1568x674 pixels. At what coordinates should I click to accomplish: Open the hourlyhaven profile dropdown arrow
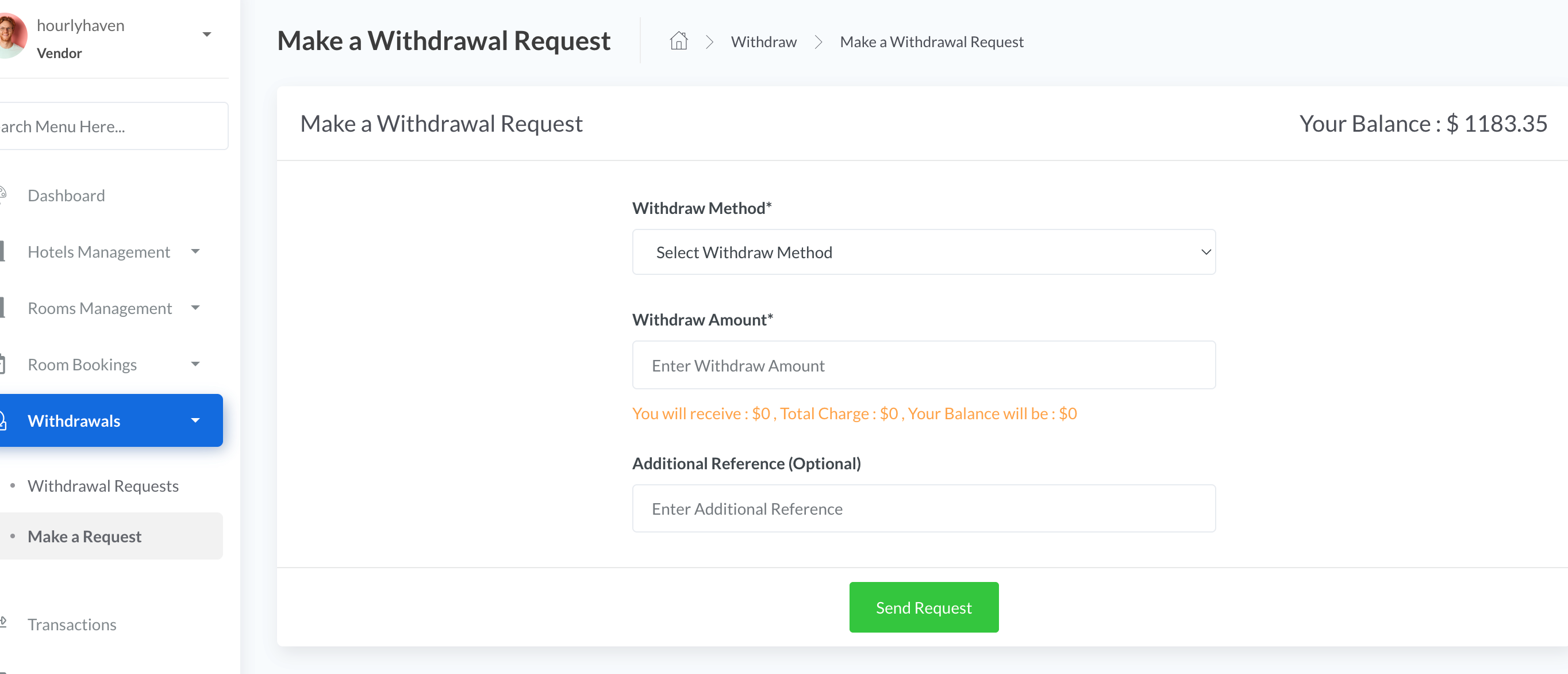pyautogui.click(x=207, y=35)
